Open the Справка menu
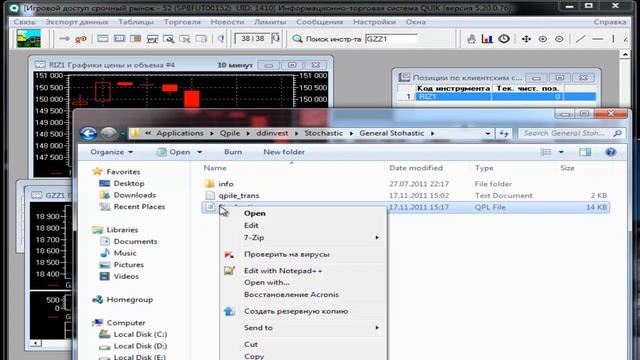The image size is (640, 360). point(610,22)
